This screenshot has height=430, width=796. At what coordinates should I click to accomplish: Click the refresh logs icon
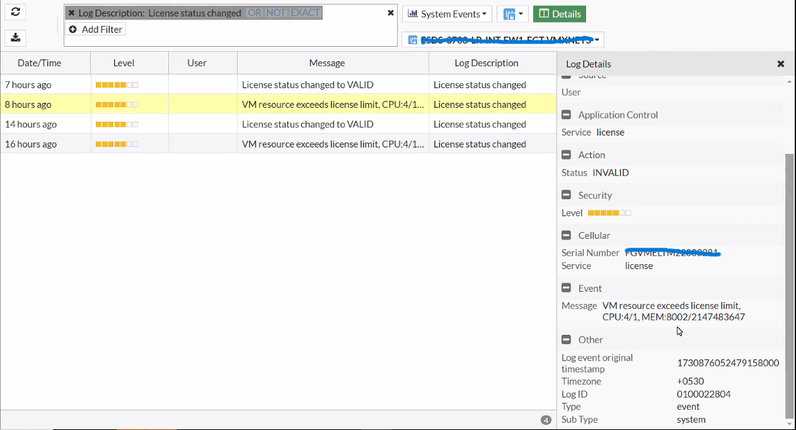pyautogui.click(x=15, y=13)
